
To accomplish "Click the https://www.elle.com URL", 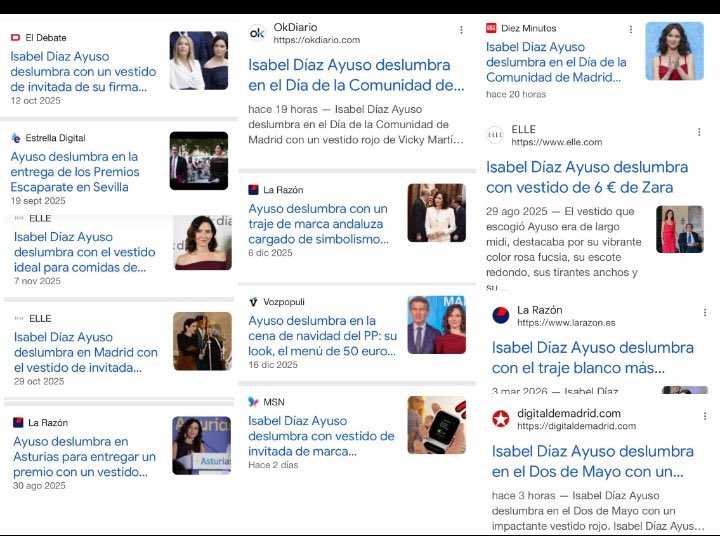I will point(557,142).
